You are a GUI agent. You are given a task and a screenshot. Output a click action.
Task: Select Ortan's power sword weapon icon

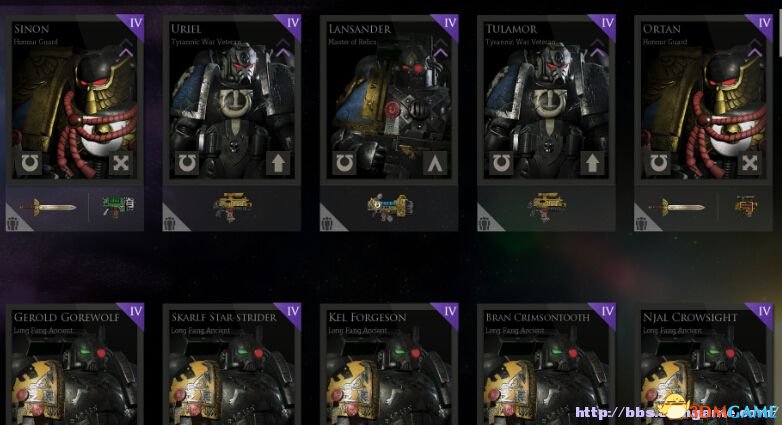click(676, 207)
